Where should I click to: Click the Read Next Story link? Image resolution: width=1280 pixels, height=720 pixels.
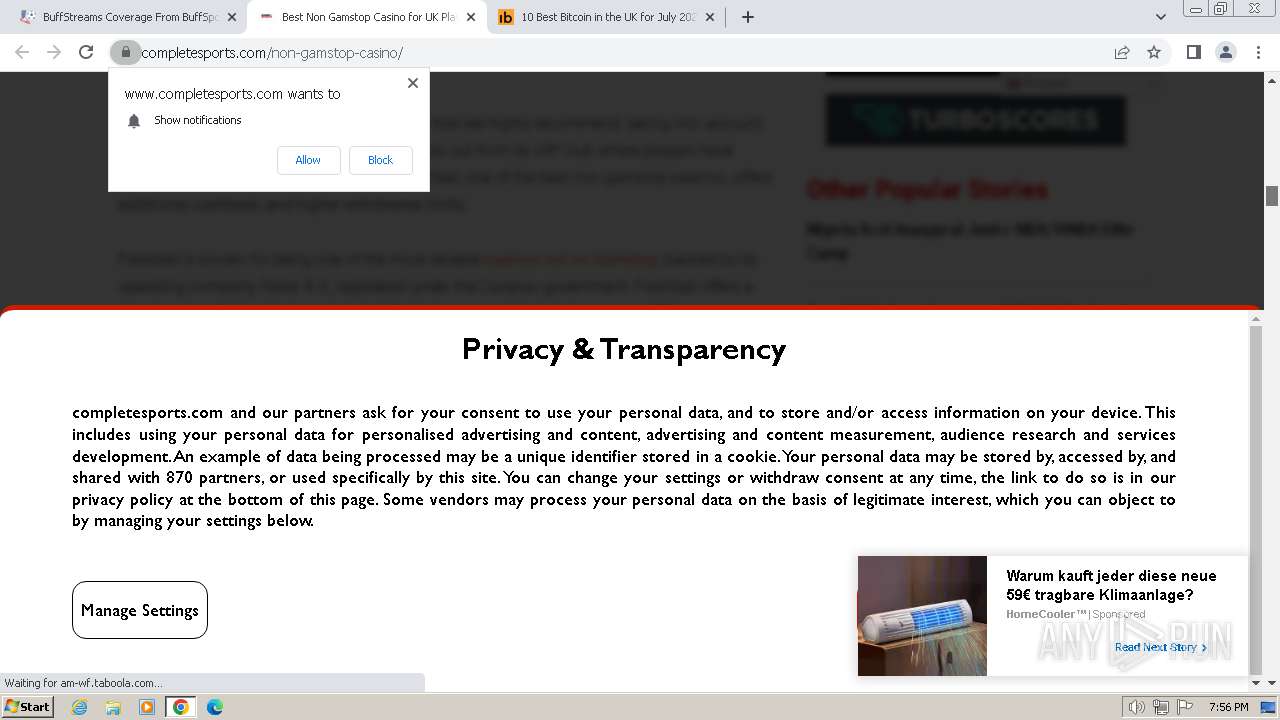click(x=1161, y=647)
